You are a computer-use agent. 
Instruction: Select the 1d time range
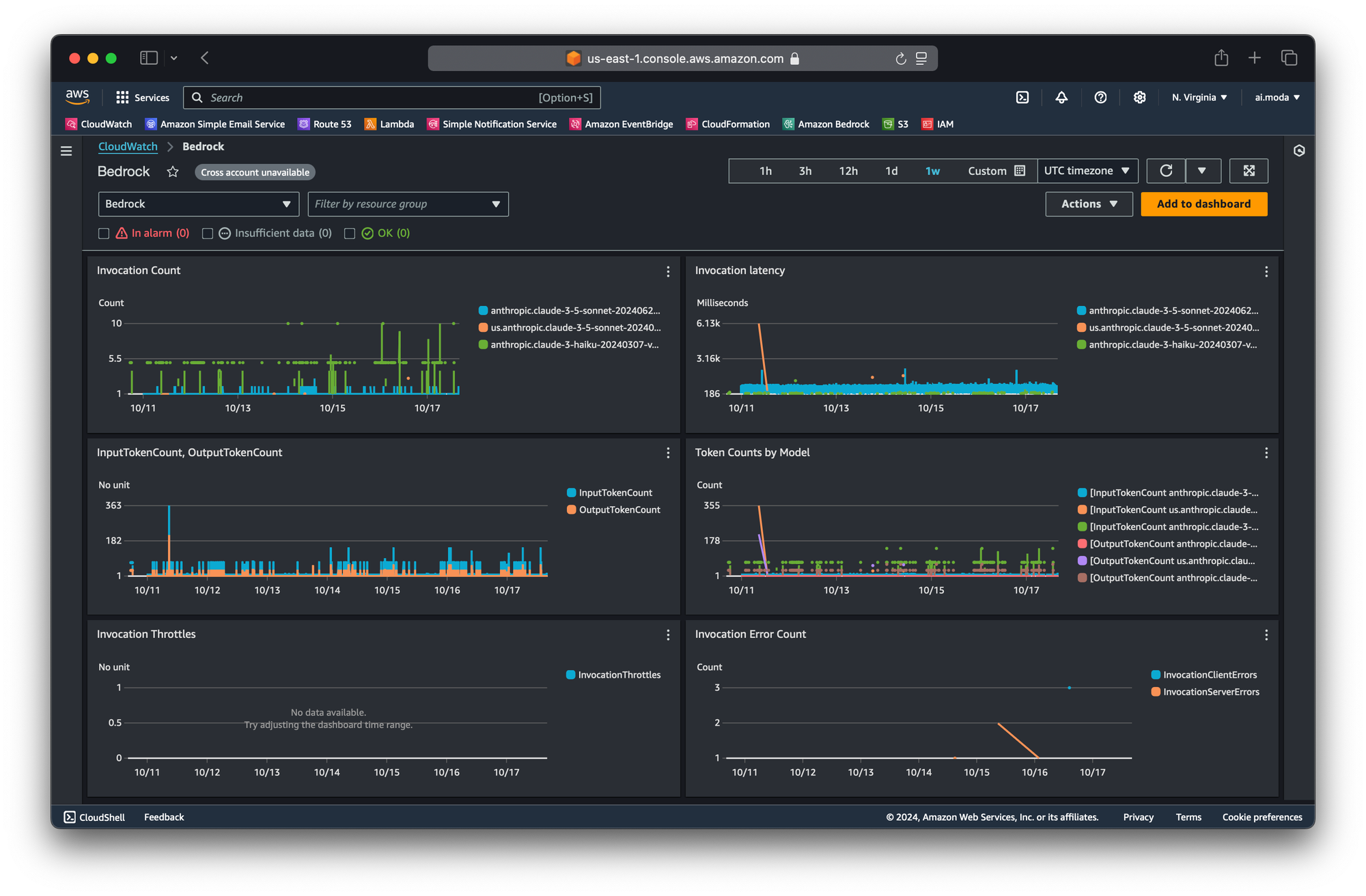tap(891, 171)
